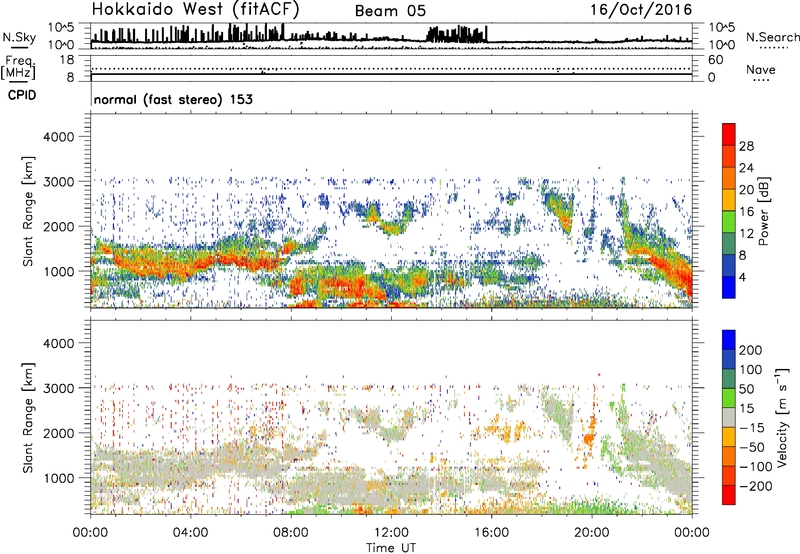Image resolution: width=800 pixels, height=554 pixels.
Task: Click 'Slant Range [km]' label of velocity panel
Action: pyautogui.click(x=28, y=418)
